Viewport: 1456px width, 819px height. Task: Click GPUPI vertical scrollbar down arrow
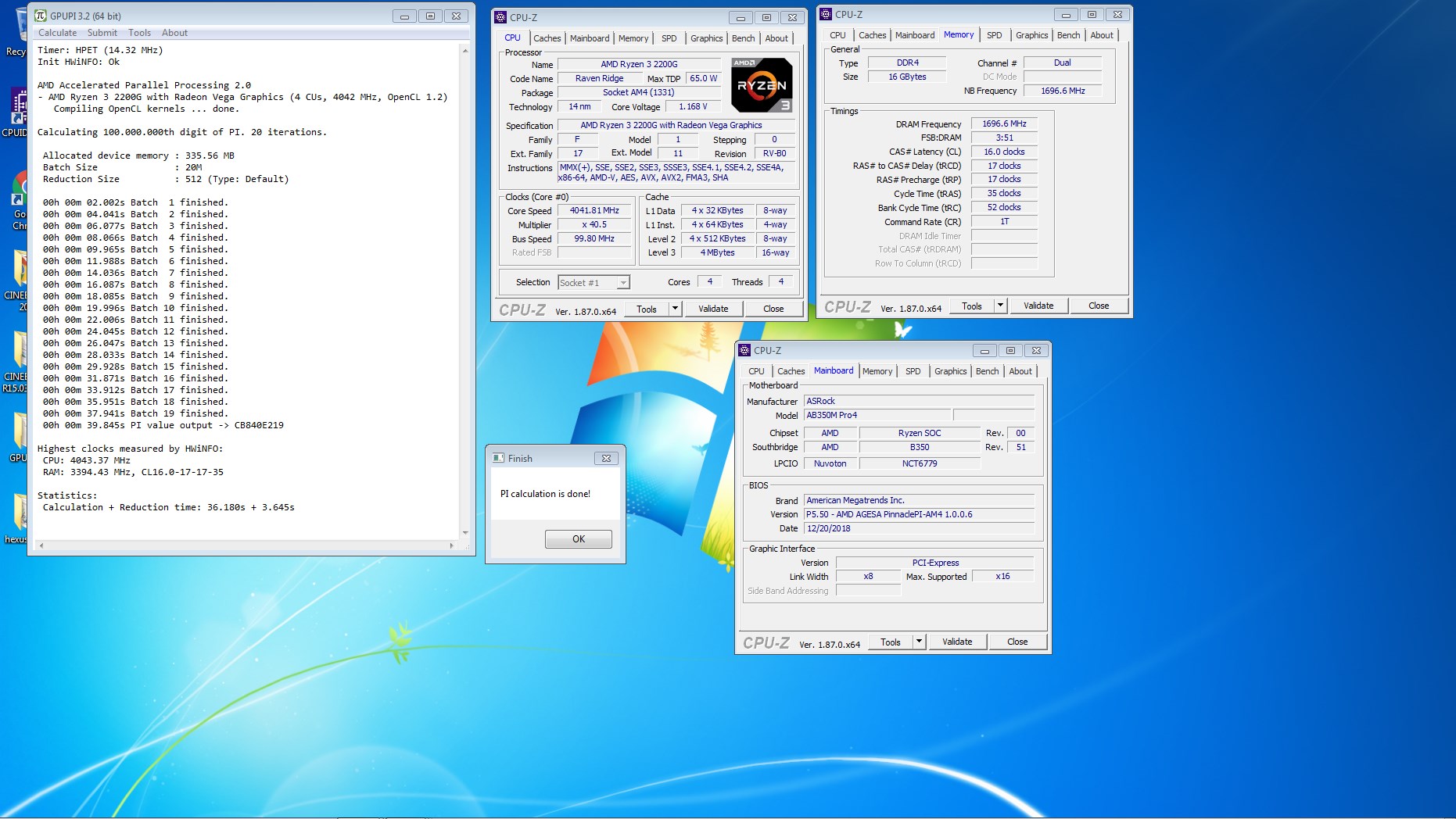pyautogui.click(x=465, y=532)
